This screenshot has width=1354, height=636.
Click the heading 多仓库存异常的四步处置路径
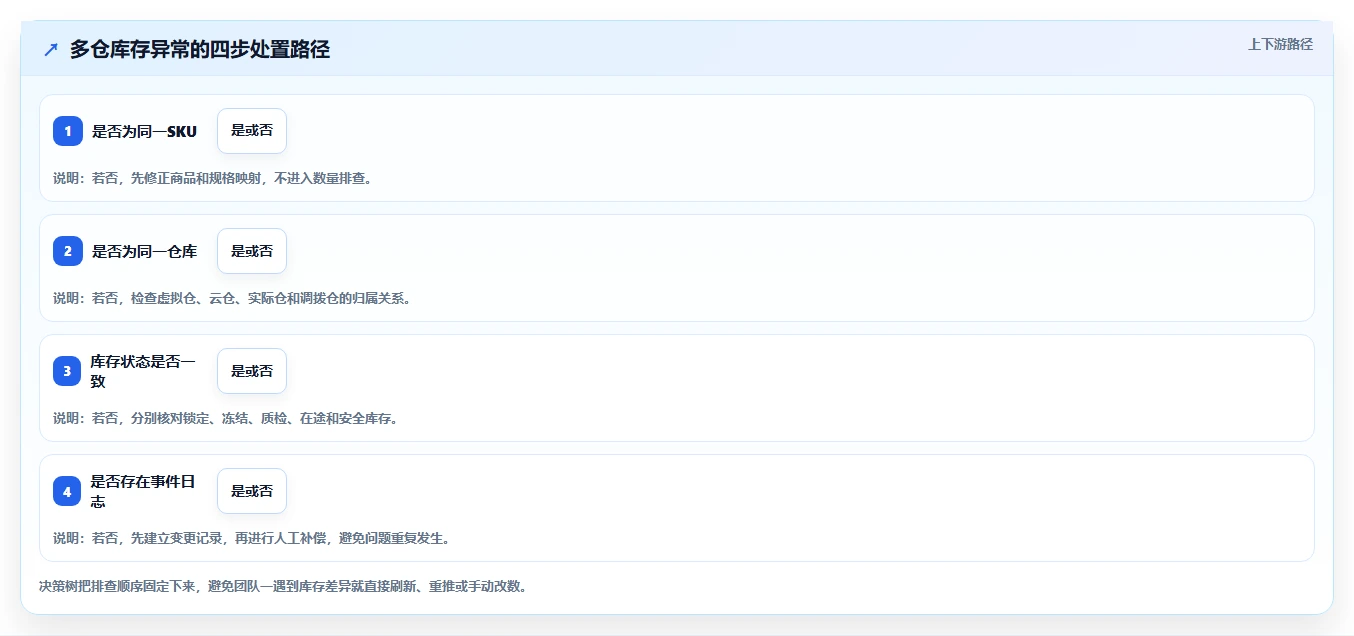click(200, 49)
